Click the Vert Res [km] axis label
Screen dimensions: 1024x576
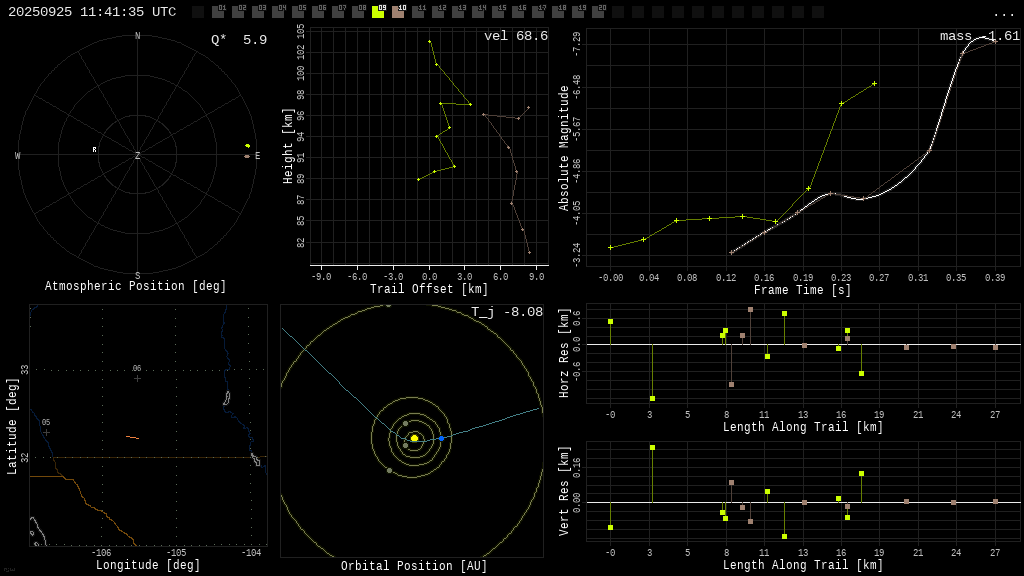click(x=564, y=491)
